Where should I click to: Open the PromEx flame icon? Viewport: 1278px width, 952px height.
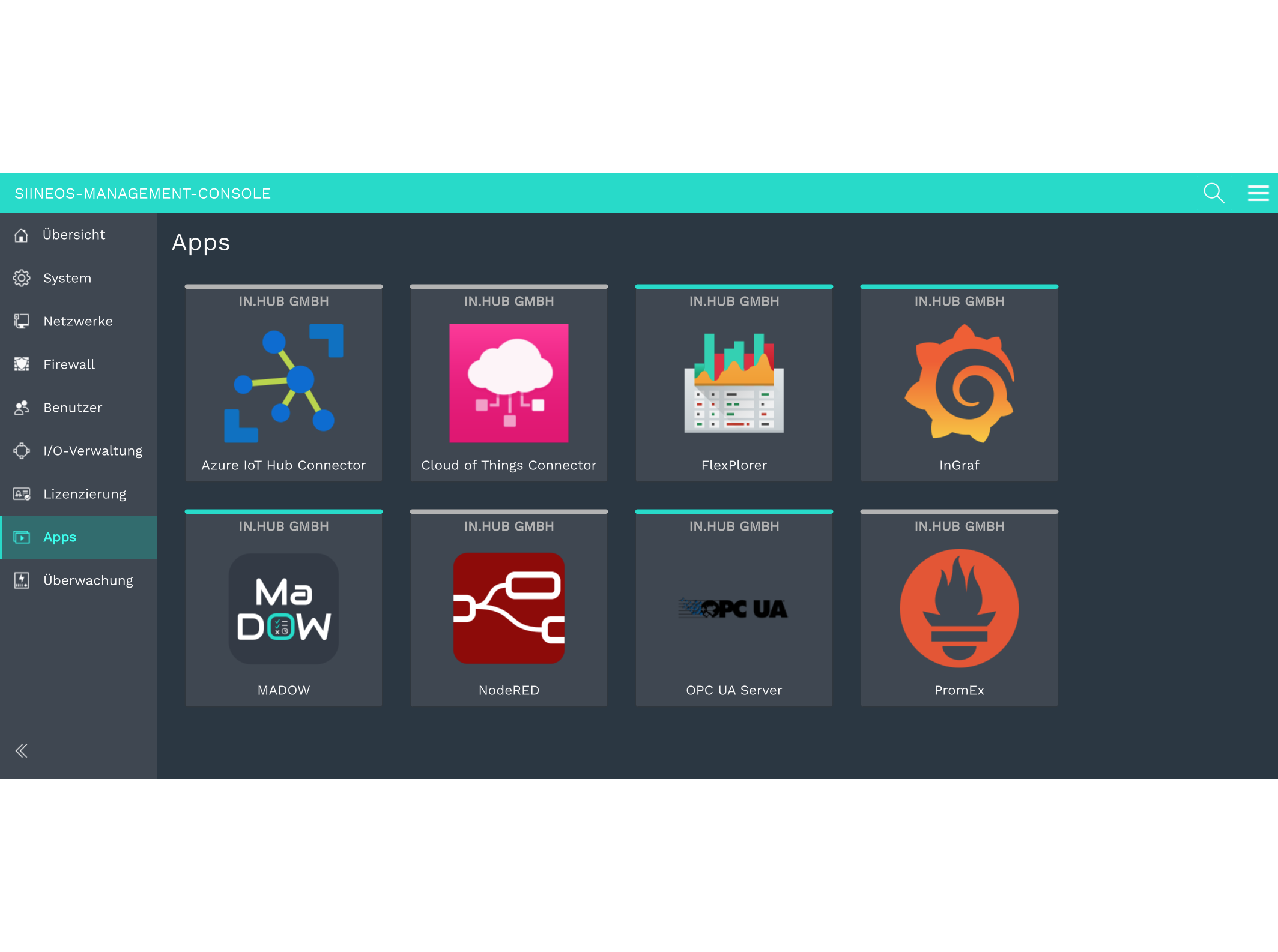tap(959, 608)
